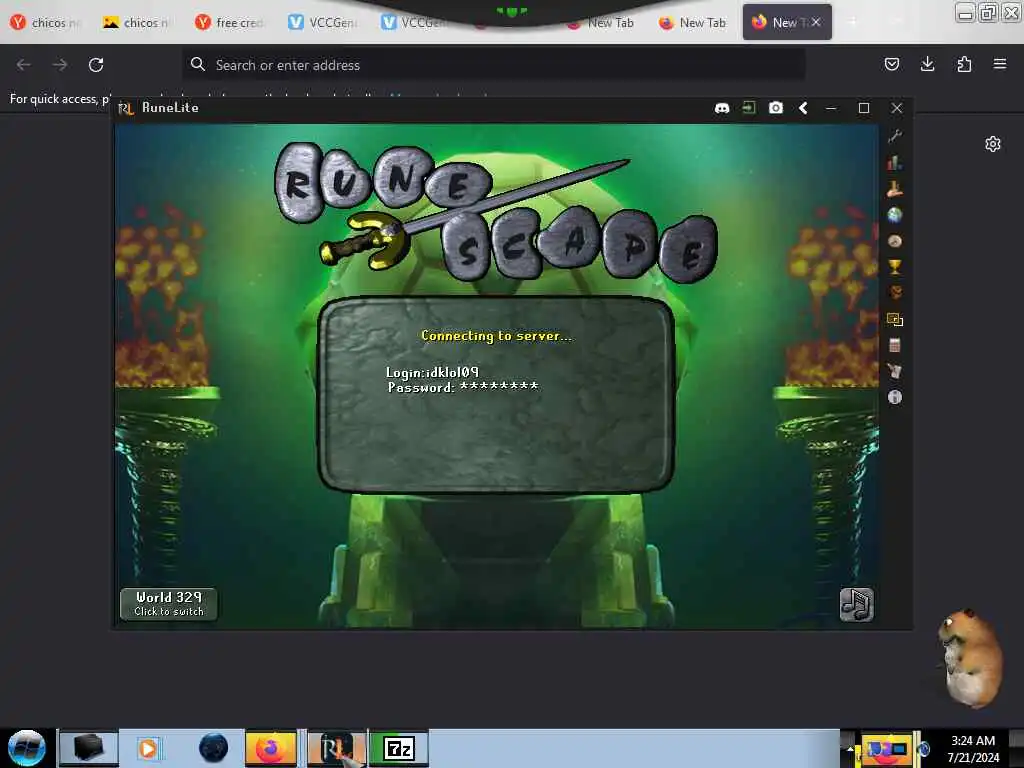Open the Info panel icon
Viewport: 1024px width, 768px height.
pos(895,397)
